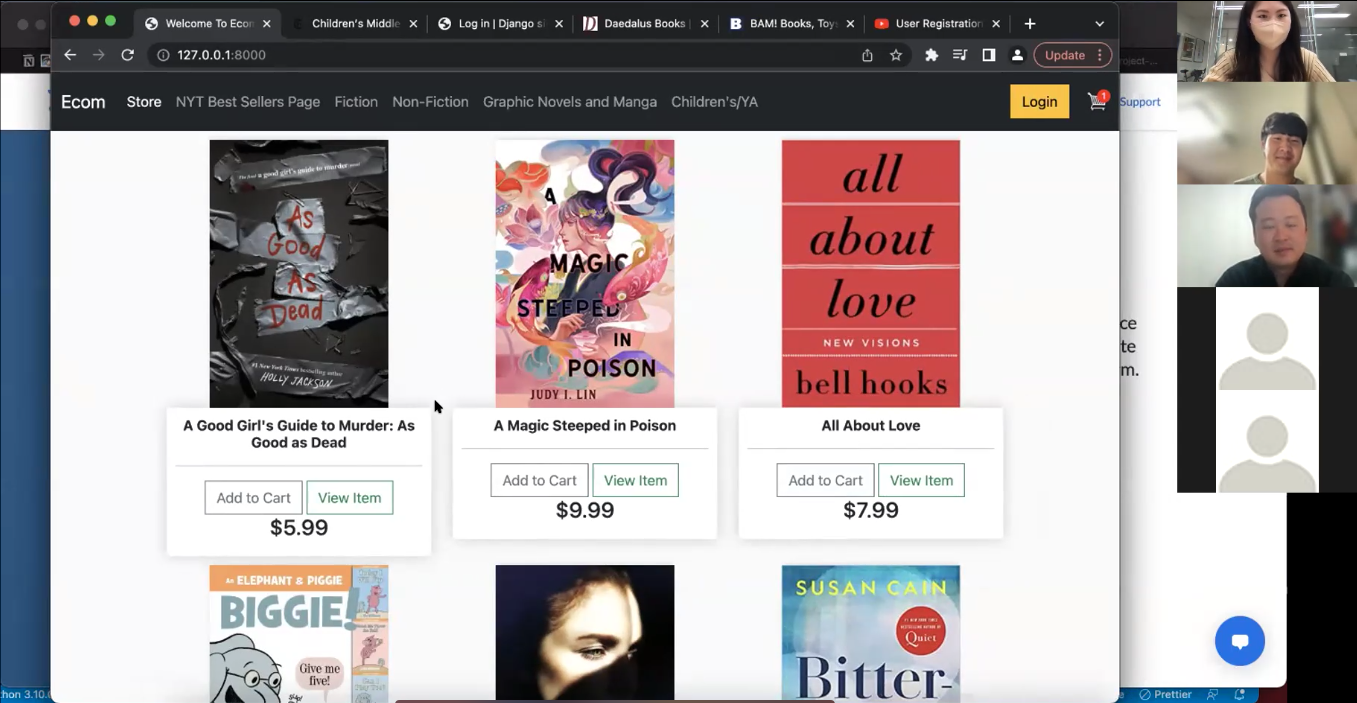The image size is (1357, 703).
Task: Close the User Registration tab
Action: tap(996, 23)
